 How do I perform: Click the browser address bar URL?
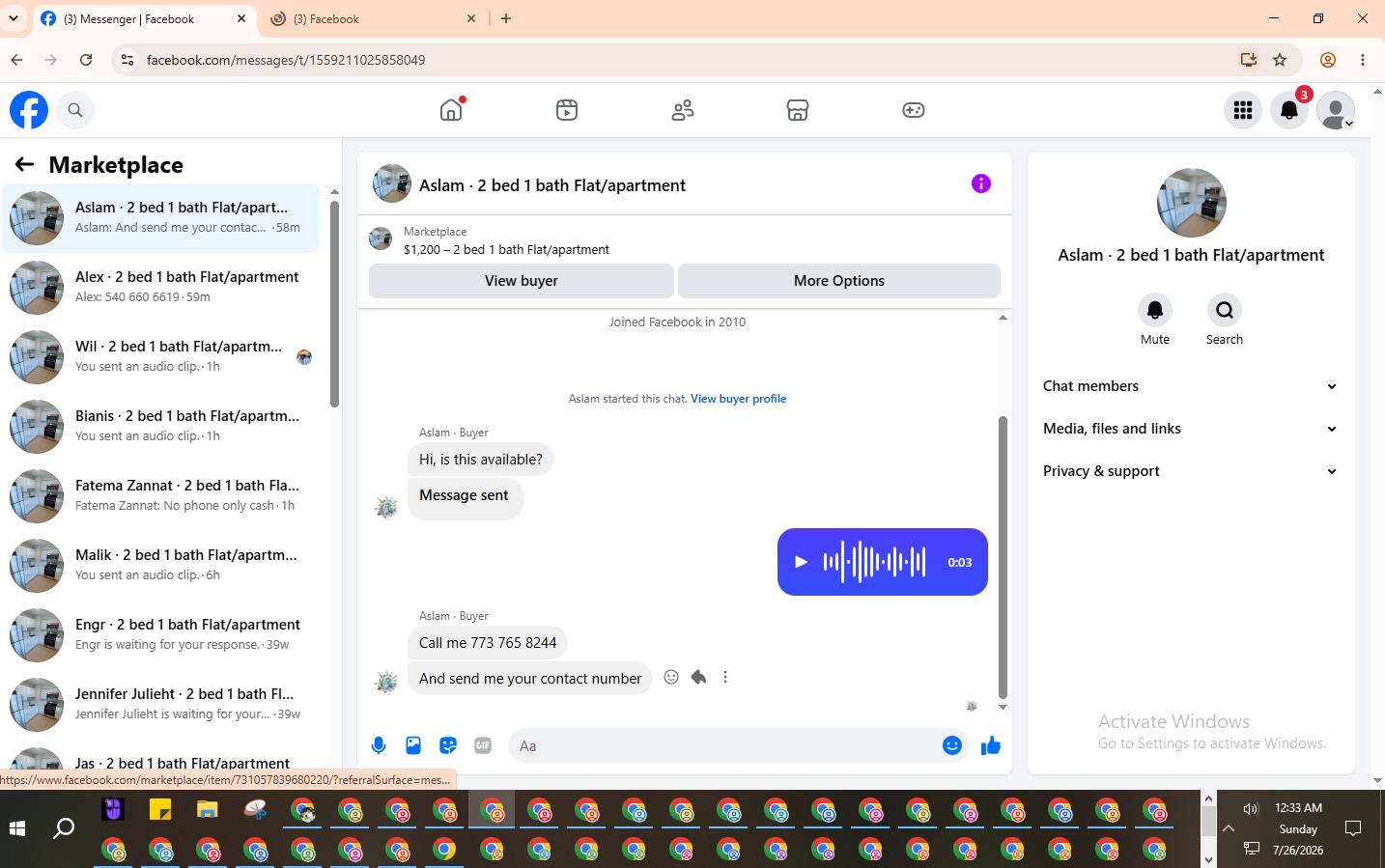[286, 60]
